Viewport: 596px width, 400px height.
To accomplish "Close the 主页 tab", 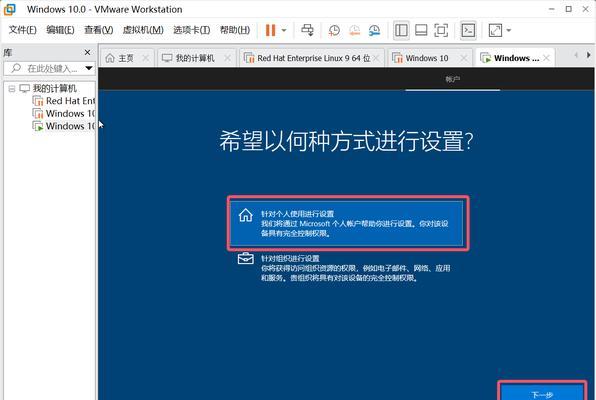I will [146, 58].
